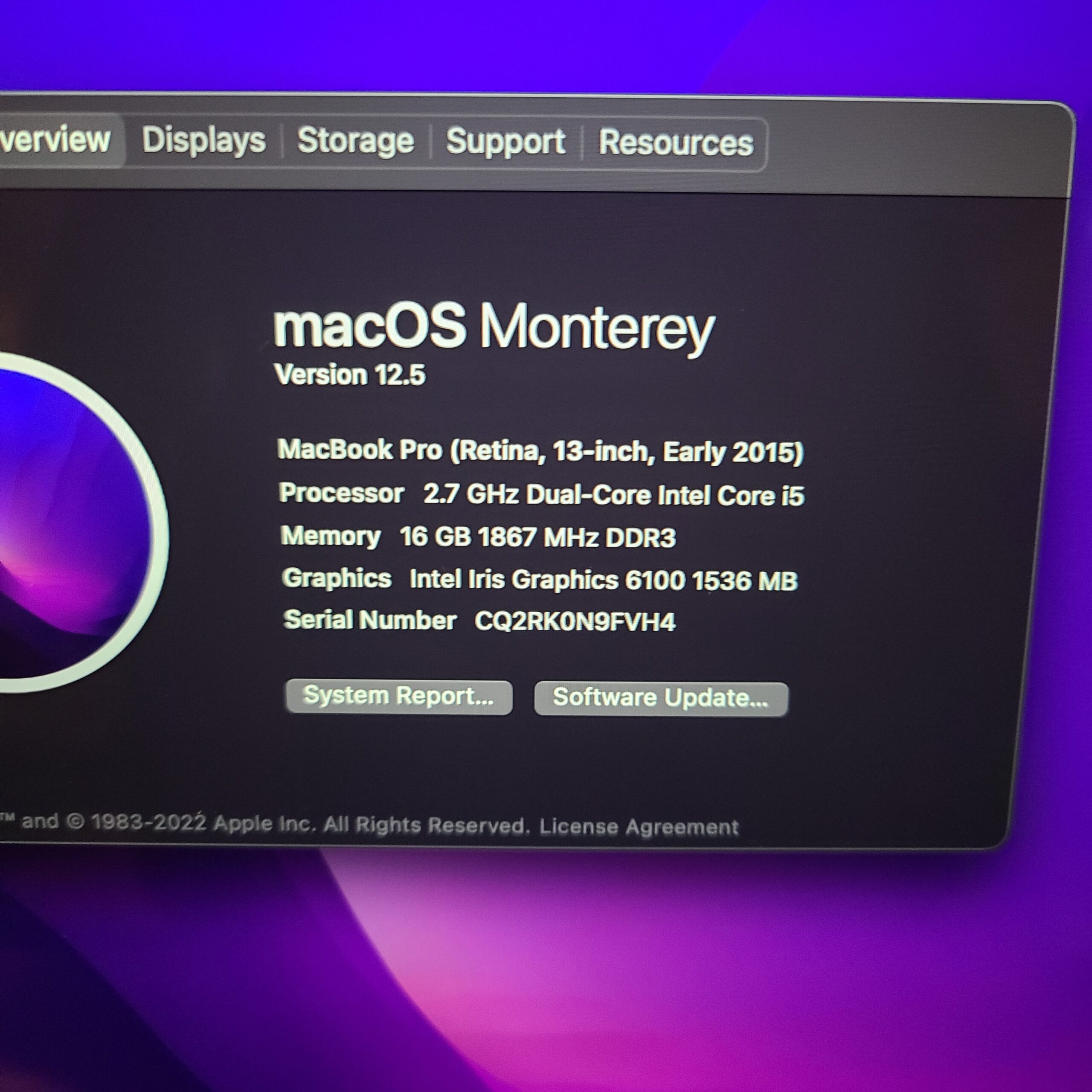Click the Intel Iris Graphics 6100 text
Viewport: 1092px width, 1092px height.
[603, 580]
